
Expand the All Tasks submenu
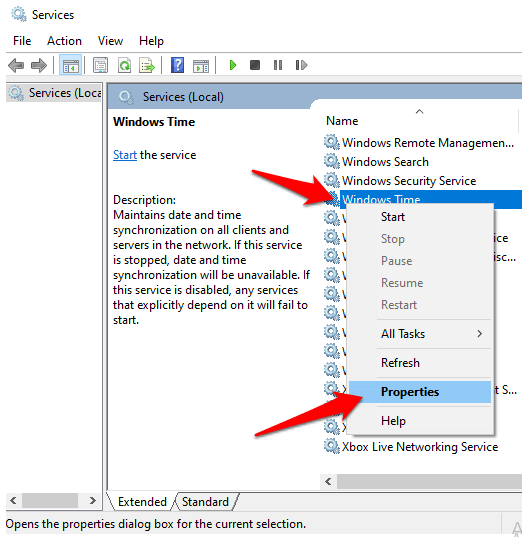click(433, 334)
